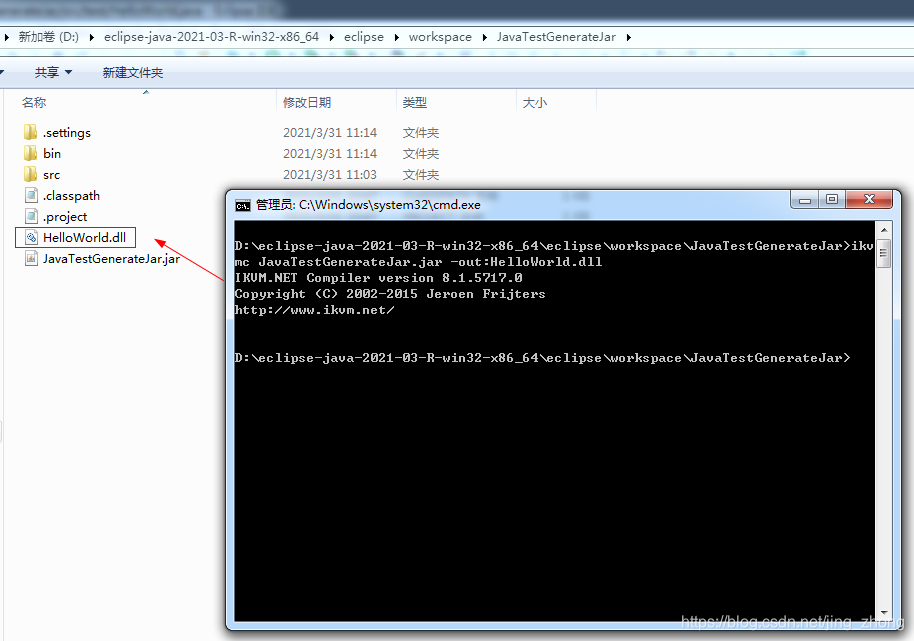Select the .classpath file
Viewport: 914px width, 641px height.
click(x=70, y=195)
